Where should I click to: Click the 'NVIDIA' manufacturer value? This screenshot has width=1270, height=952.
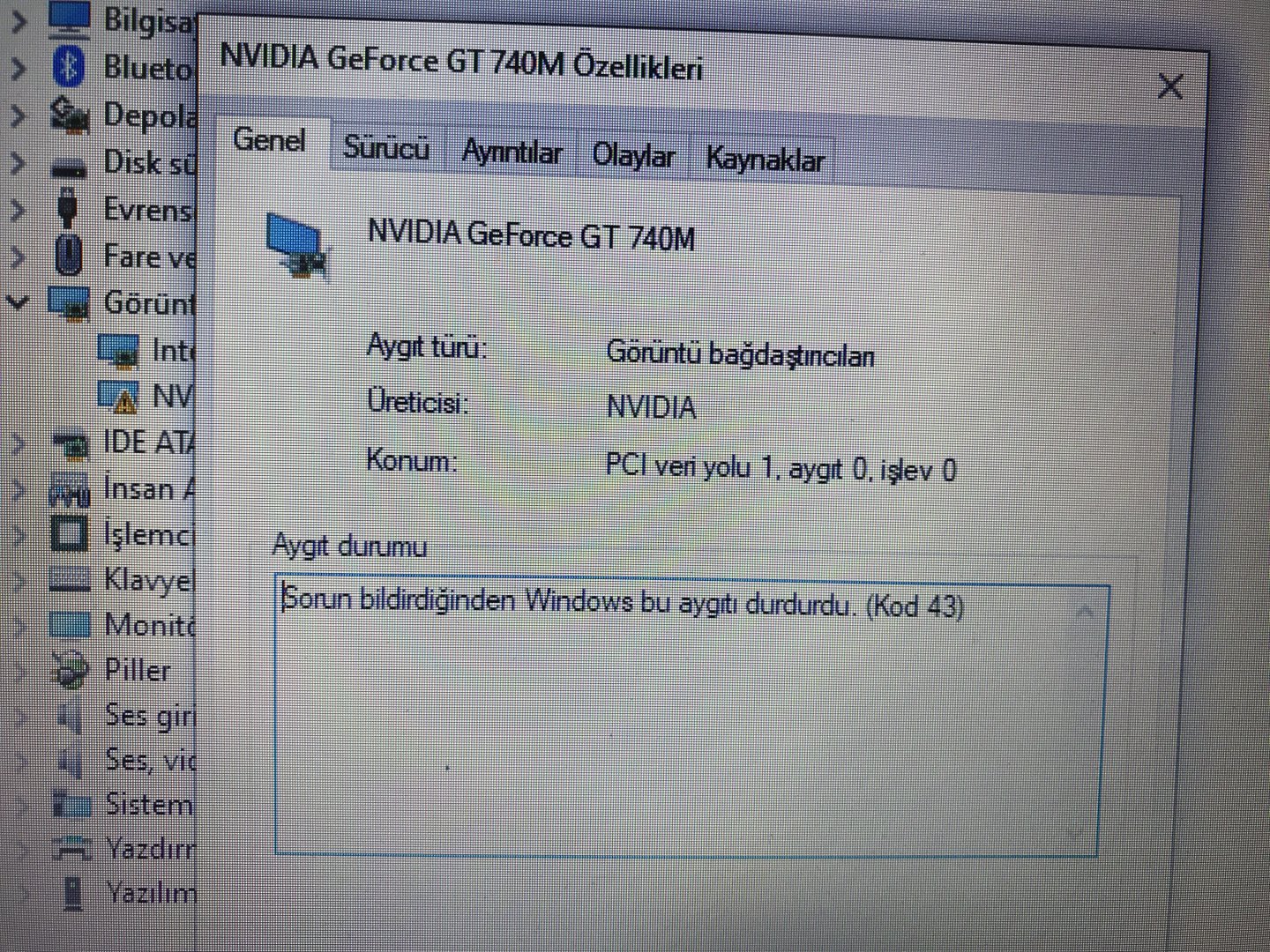pyautogui.click(x=651, y=407)
